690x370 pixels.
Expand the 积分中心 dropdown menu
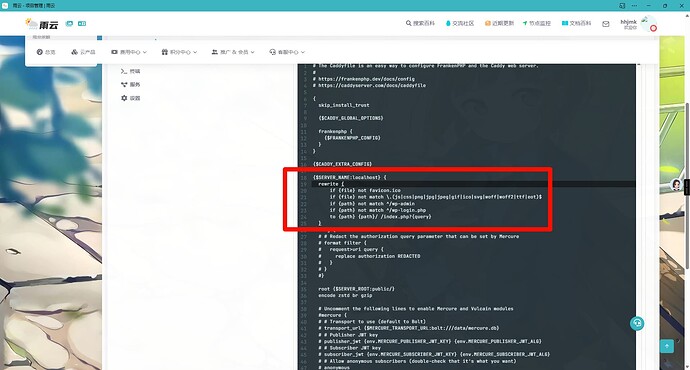[179, 52]
